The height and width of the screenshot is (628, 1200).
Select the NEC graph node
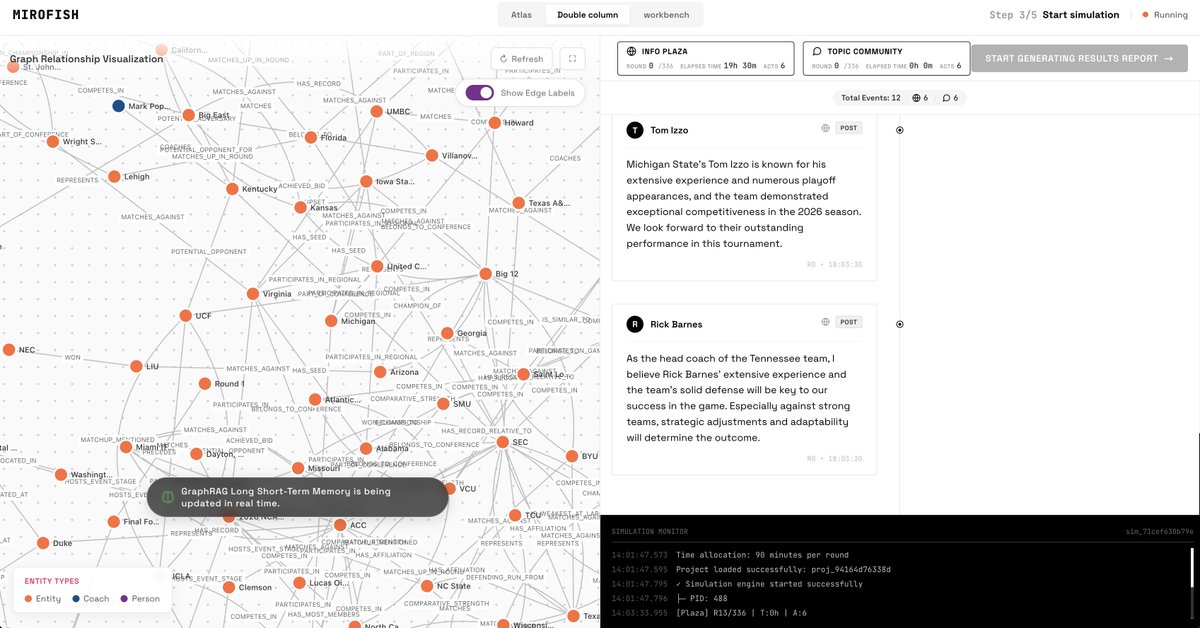[9, 350]
